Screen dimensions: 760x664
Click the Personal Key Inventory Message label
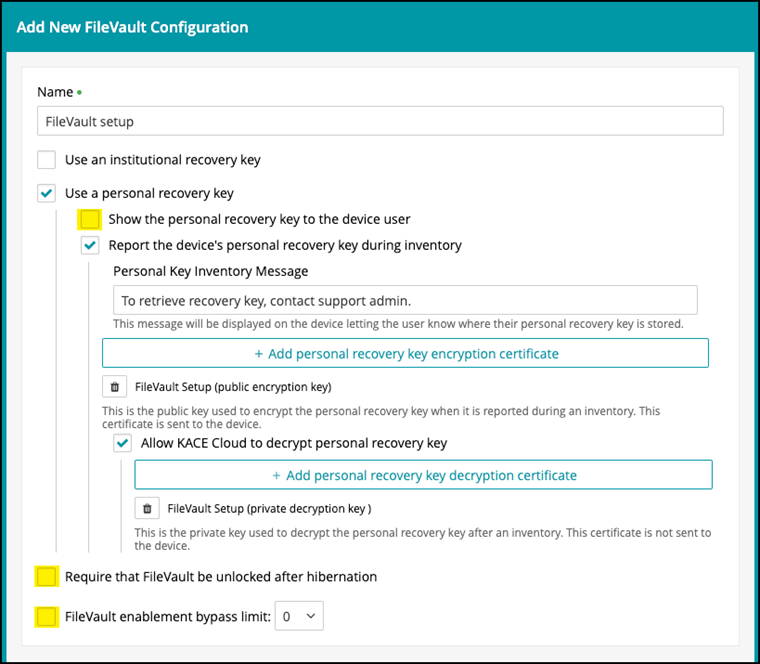click(210, 271)
